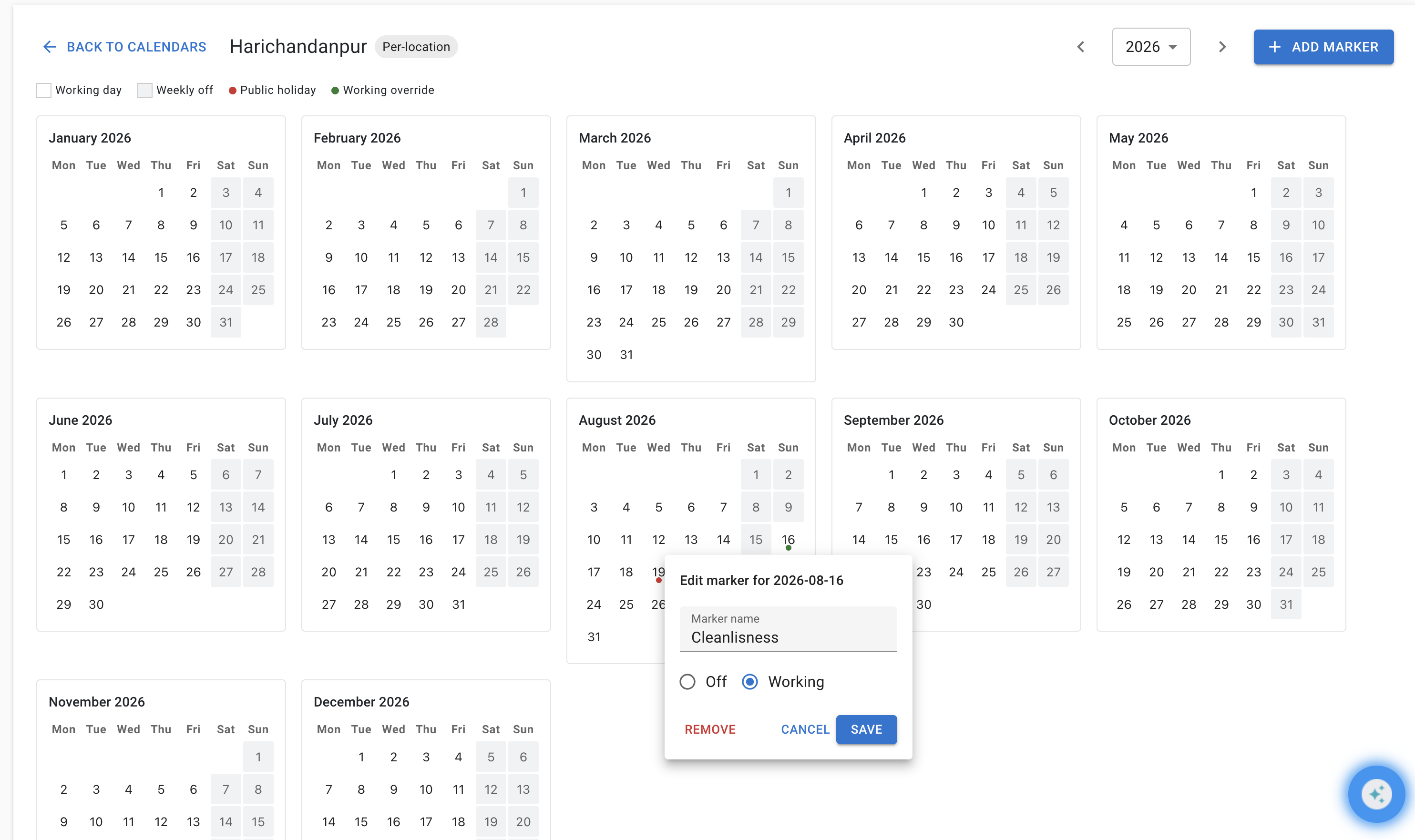Edit the Marker name field

pyautogui.click(x=788, y=629)
